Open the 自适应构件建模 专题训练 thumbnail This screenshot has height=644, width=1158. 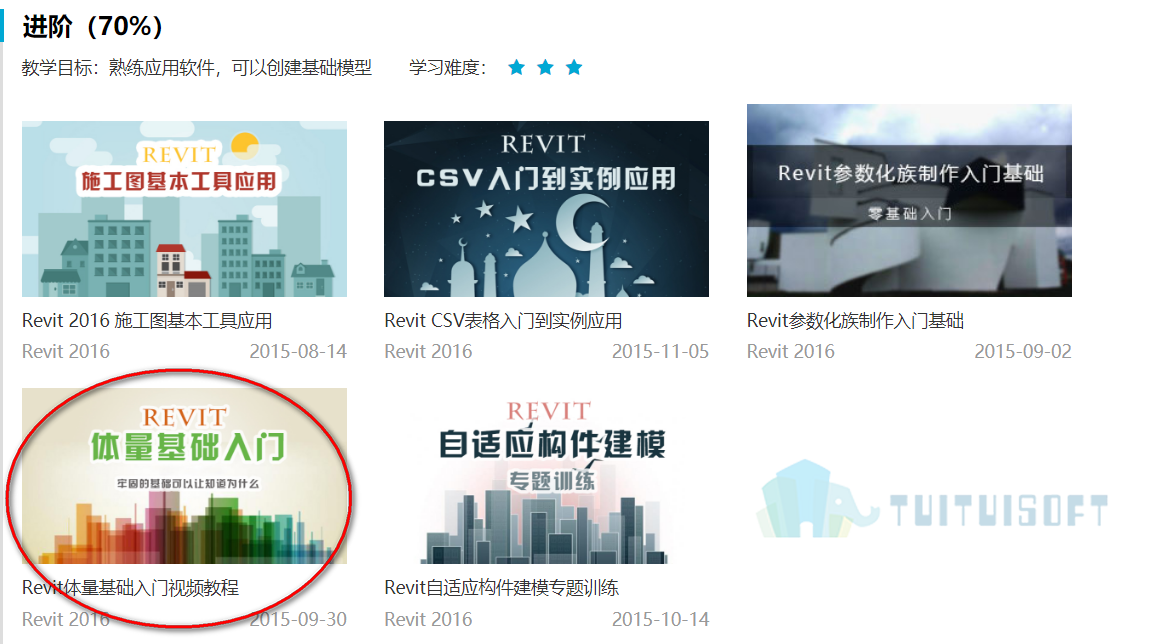click(547, 476)
